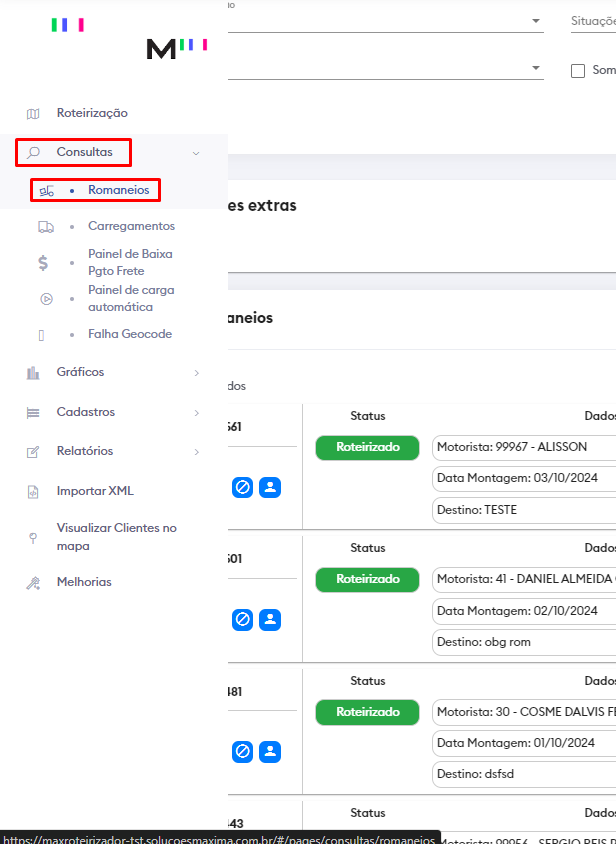This screenshot has height=844, width=616.
Task: Click the Falha Geocode icon
Action: coord(41,335)
